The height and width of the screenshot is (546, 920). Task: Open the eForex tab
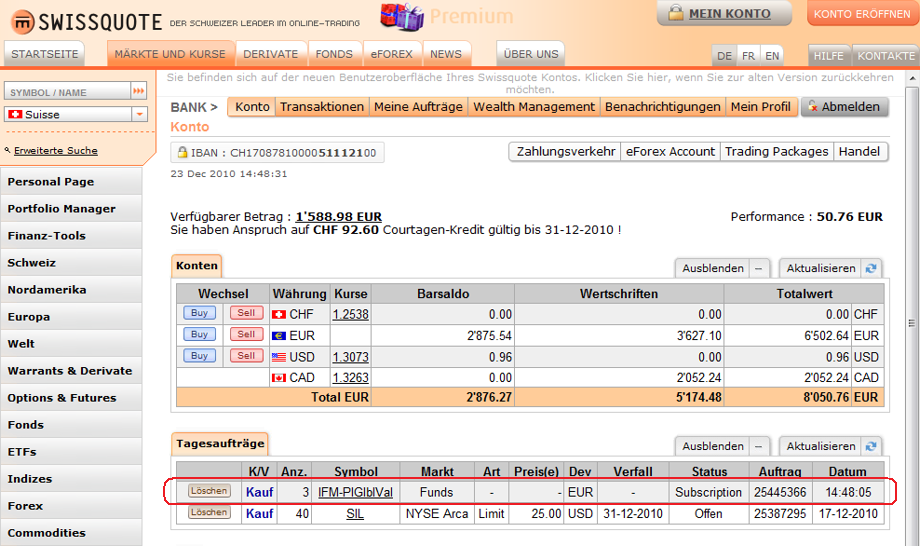point(391,54)
